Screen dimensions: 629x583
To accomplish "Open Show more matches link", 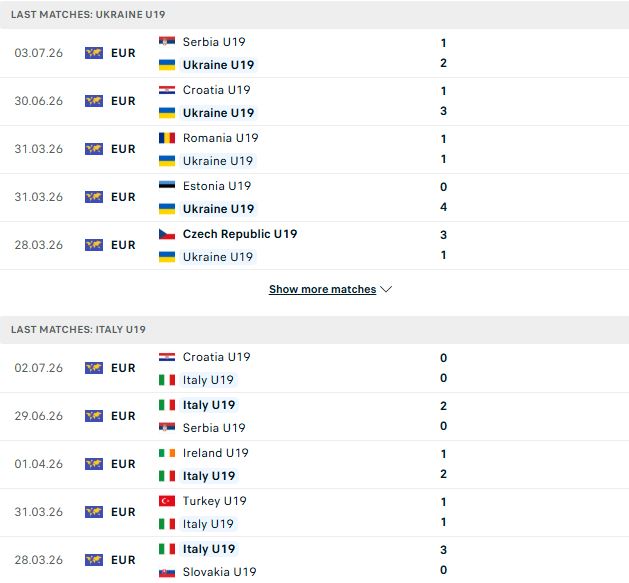I will click(323, 289).
